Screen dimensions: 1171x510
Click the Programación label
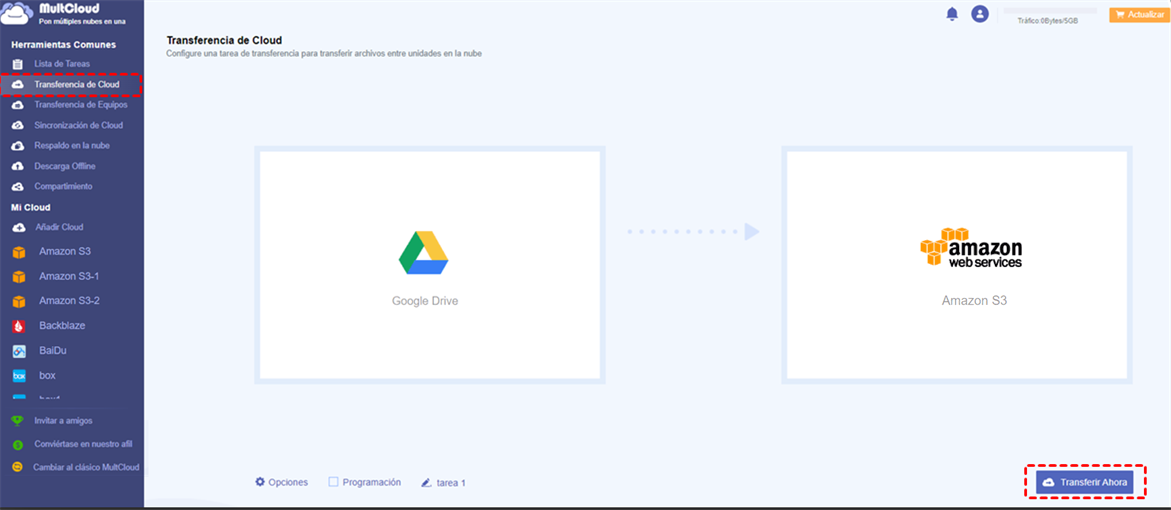[371, 482]
